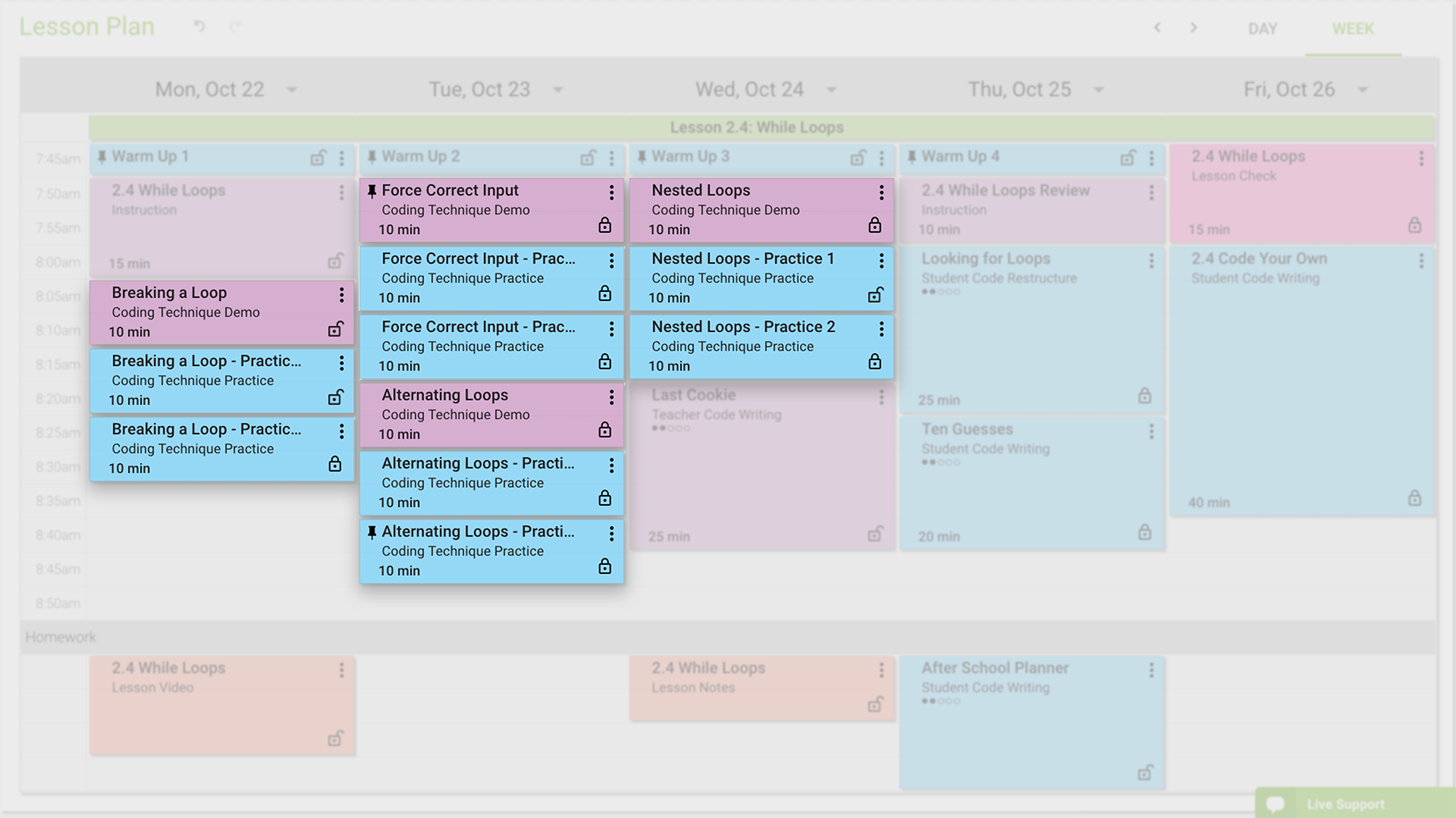1456x818 pixels.
Task: Open three-dot menu on Alternating Loops demo
Action: pyautogui.click(x=611, y=397)
